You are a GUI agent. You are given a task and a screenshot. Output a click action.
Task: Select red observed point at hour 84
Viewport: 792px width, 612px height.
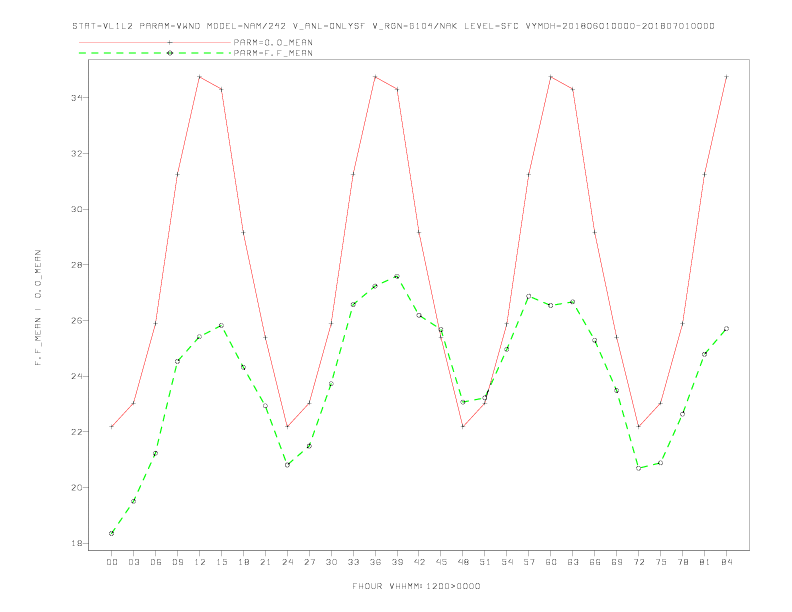[726, 77]
